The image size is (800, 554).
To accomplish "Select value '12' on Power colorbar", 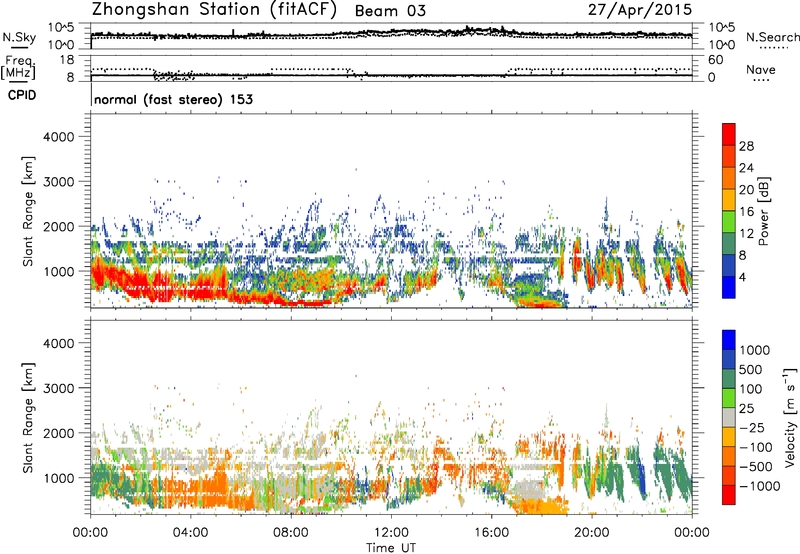I will click(x=746, y=234).
